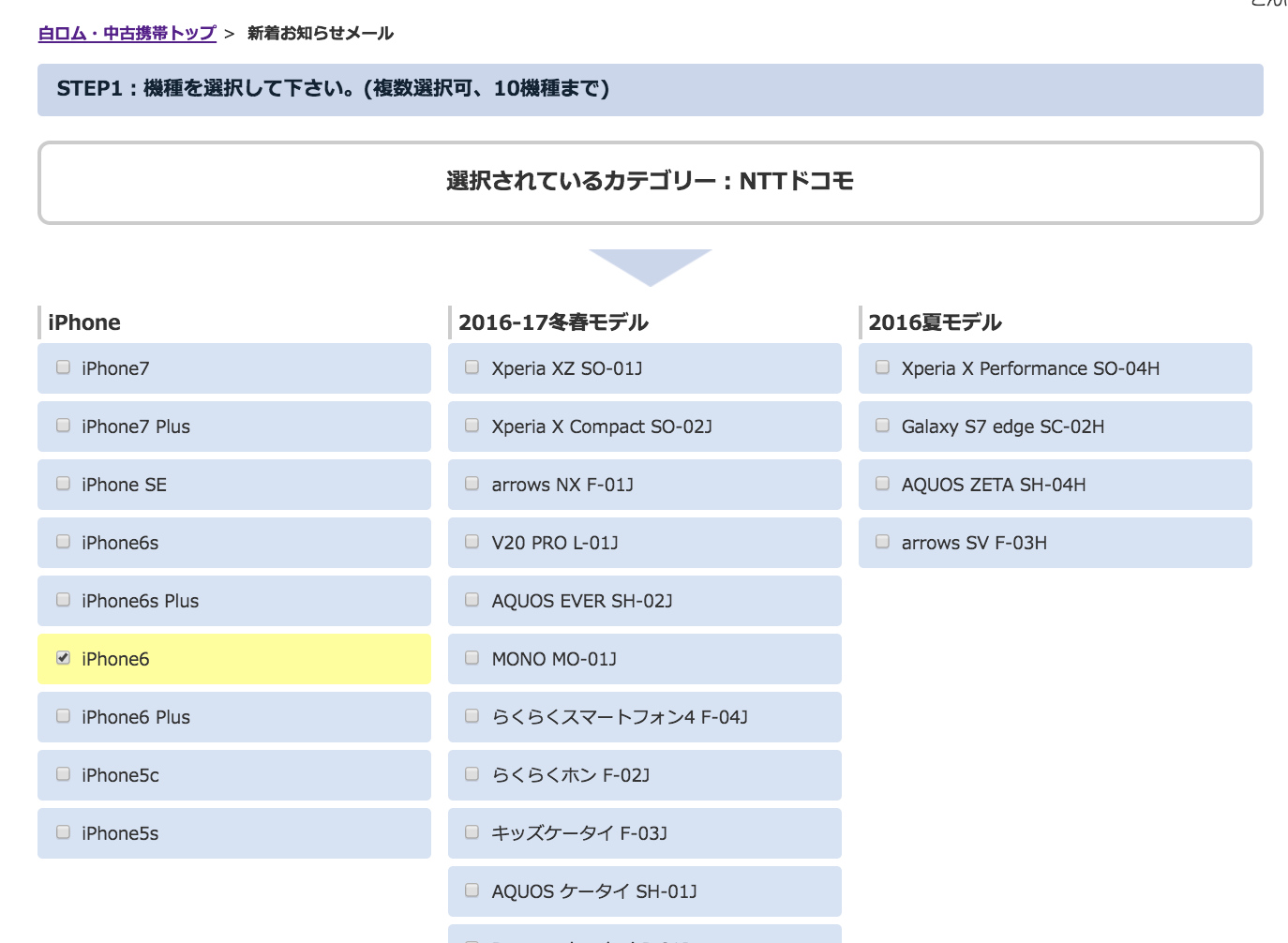1288x943 pixels.
Task: Check the iPhone6s Plus checkbox
Action: [63, 600]
